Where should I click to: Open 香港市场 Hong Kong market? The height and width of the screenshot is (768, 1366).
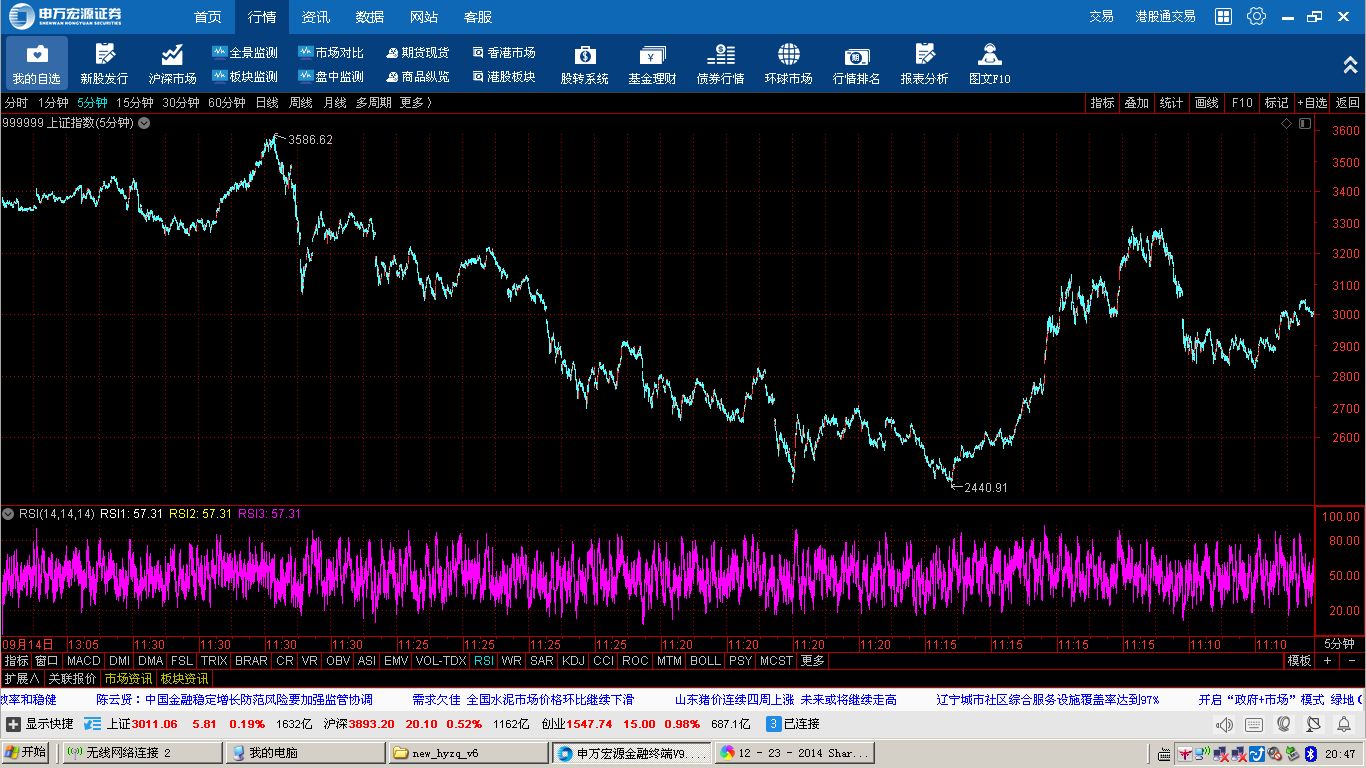tap(504, 53)
